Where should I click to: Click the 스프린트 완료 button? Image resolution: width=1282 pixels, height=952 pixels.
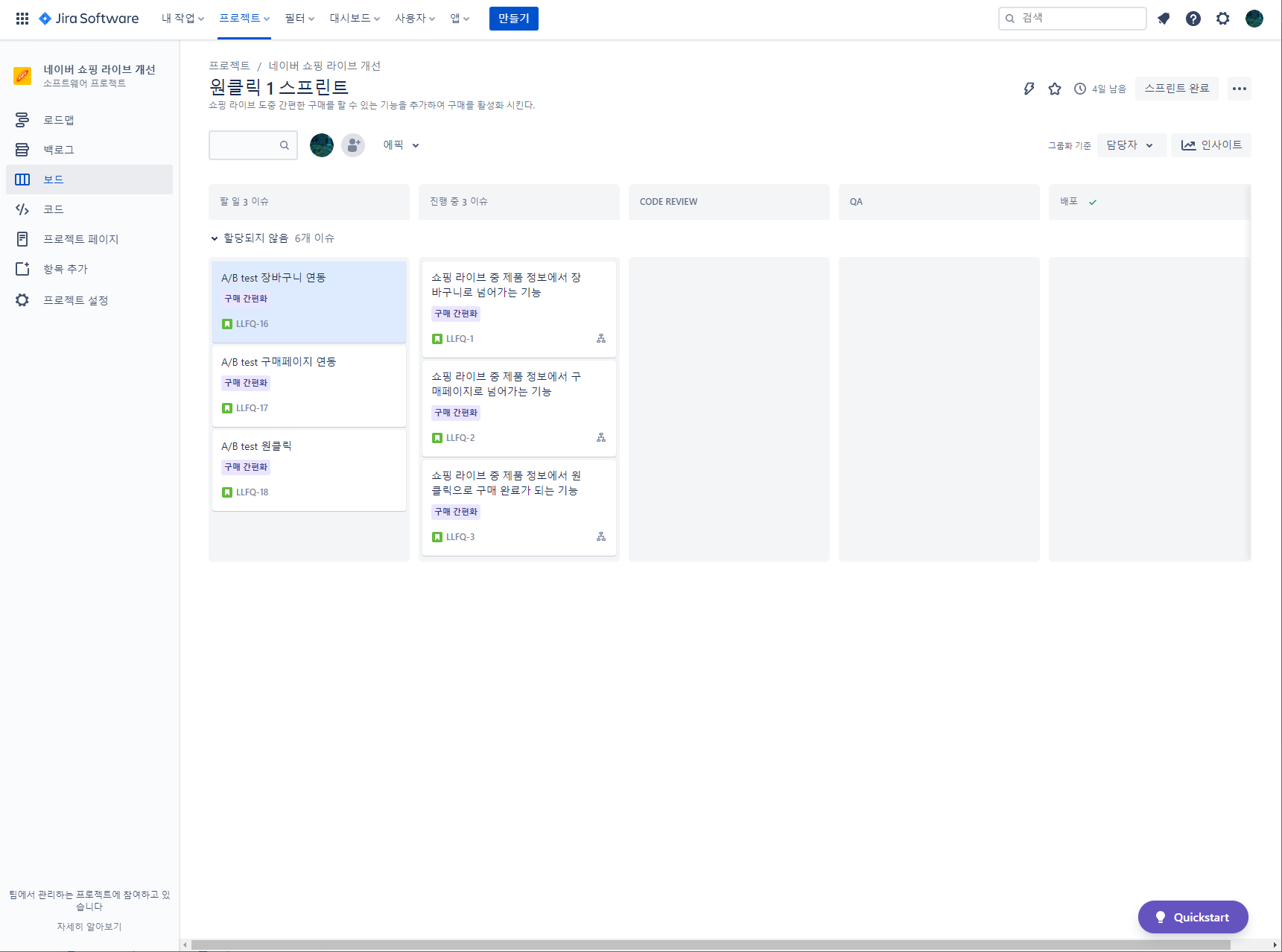[x=1177, y=89]
